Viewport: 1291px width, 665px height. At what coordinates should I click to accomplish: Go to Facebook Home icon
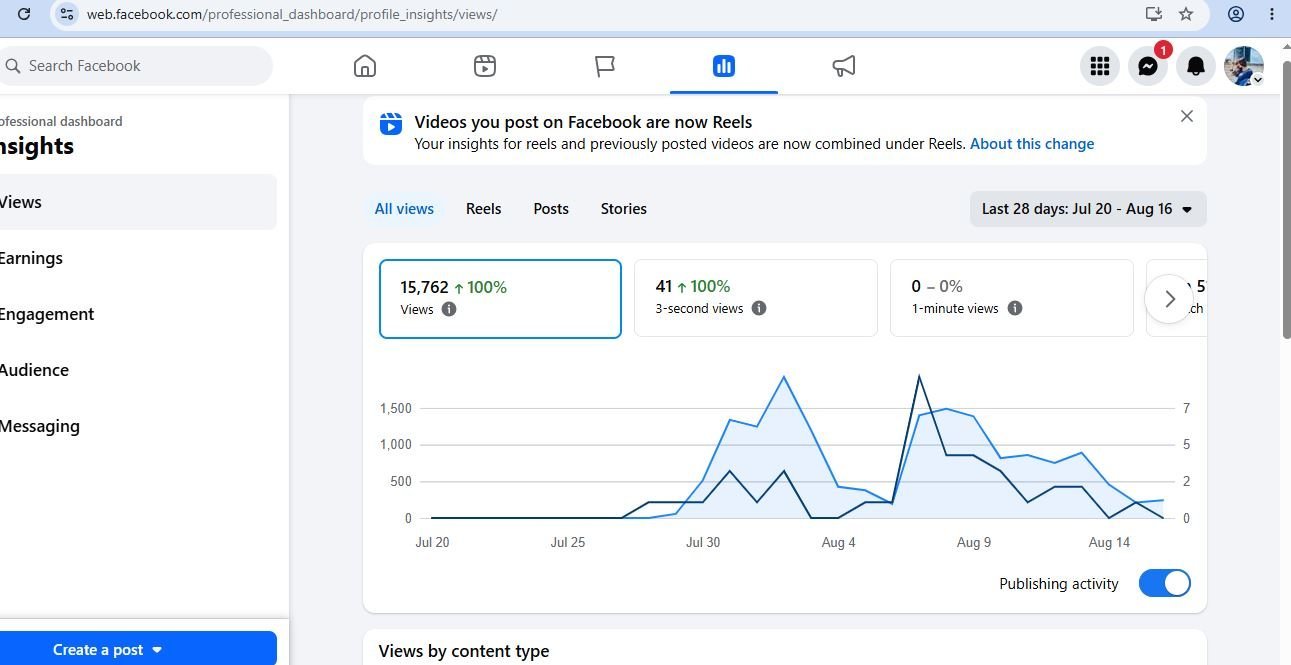(x=365, y=66)
